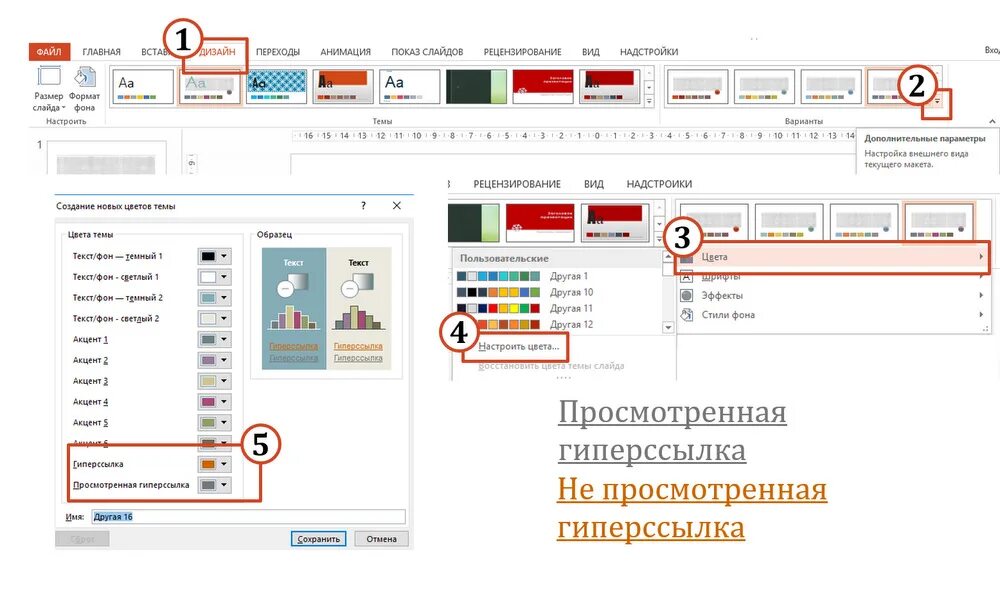Click the Стили фона paint icon

click(x=687, y=315)
